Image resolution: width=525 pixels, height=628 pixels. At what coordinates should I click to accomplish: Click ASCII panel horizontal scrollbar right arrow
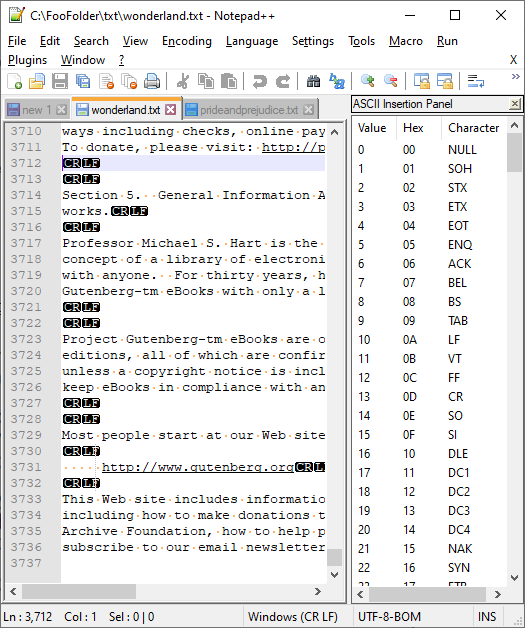coord(498,594)
